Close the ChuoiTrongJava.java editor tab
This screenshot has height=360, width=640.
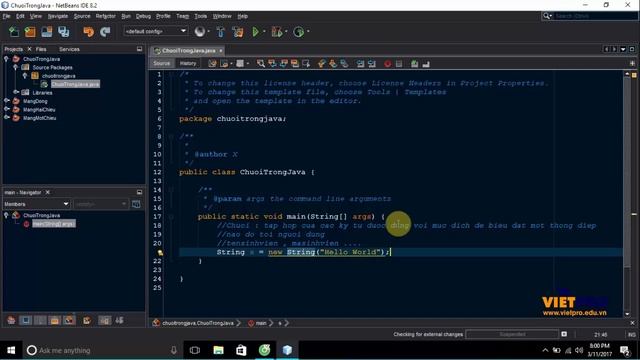coord(221,51)
